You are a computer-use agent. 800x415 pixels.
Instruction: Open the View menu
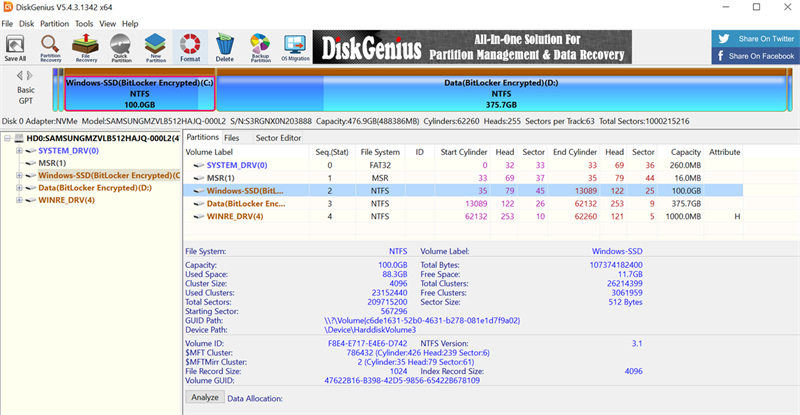(108, 23)
